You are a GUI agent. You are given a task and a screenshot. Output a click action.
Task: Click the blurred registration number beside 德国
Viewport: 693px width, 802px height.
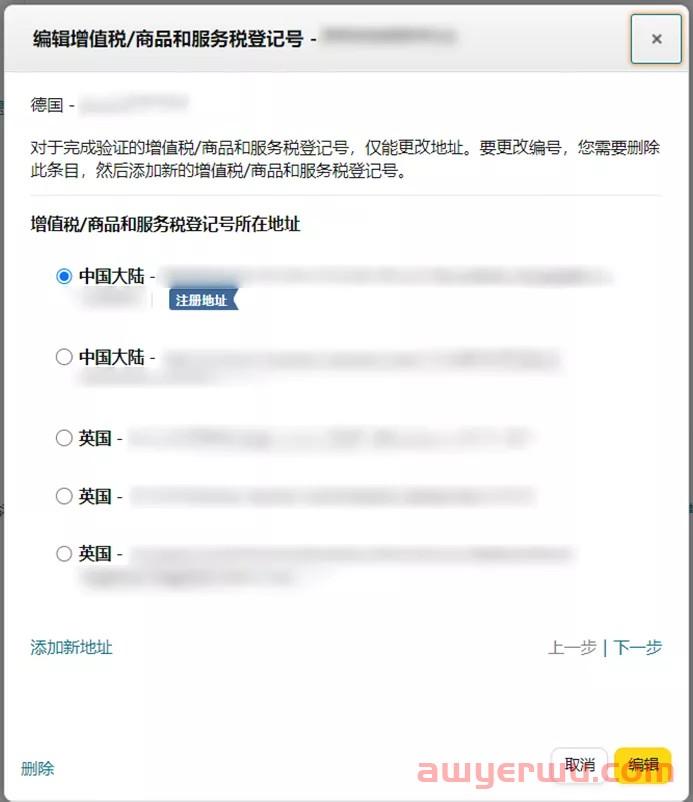tap(134, 104)
